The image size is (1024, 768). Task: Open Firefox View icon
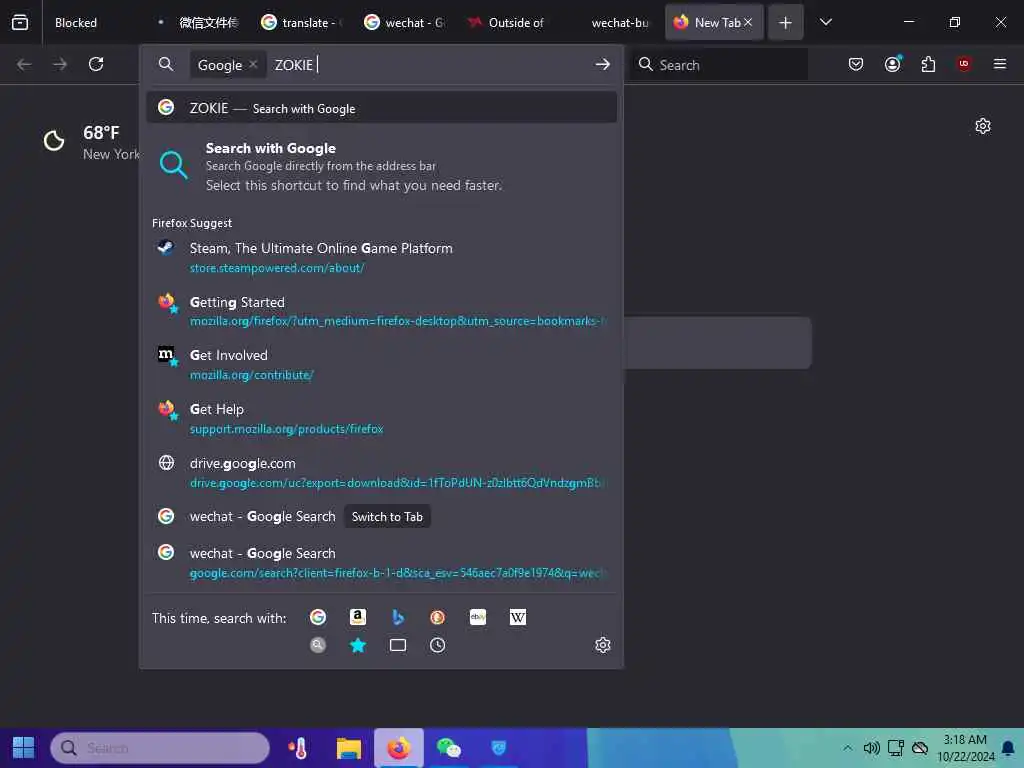pos(20,22)
